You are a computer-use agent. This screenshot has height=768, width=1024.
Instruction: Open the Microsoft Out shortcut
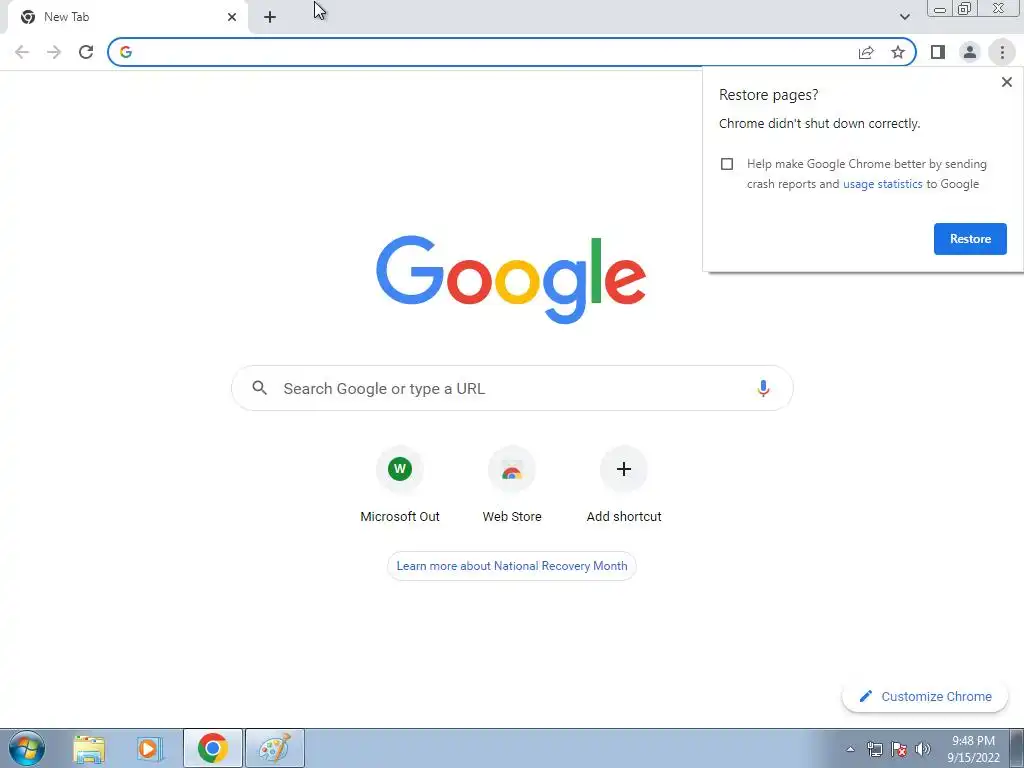400,486
